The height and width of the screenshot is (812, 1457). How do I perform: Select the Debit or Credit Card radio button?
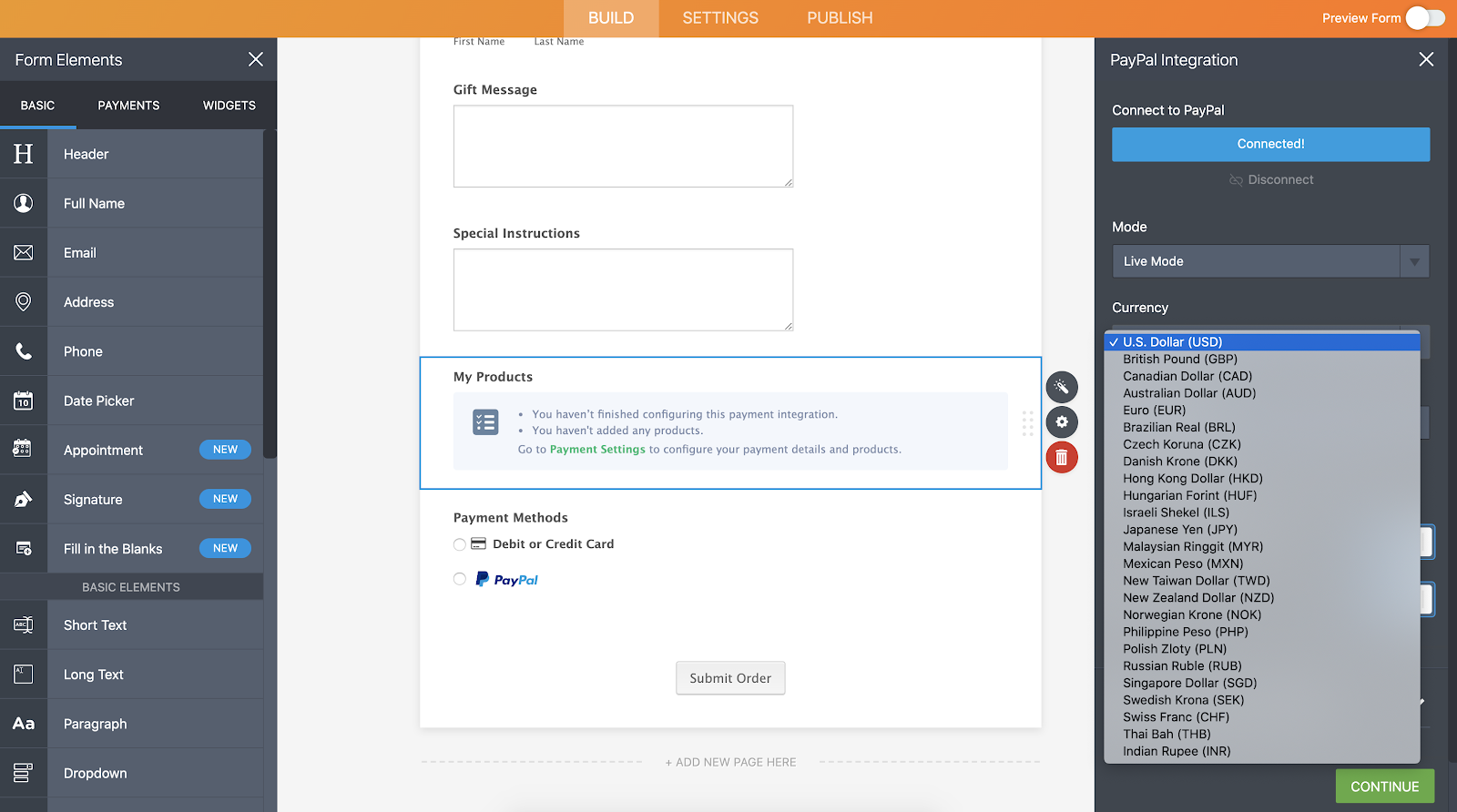(x=460, y=544)
